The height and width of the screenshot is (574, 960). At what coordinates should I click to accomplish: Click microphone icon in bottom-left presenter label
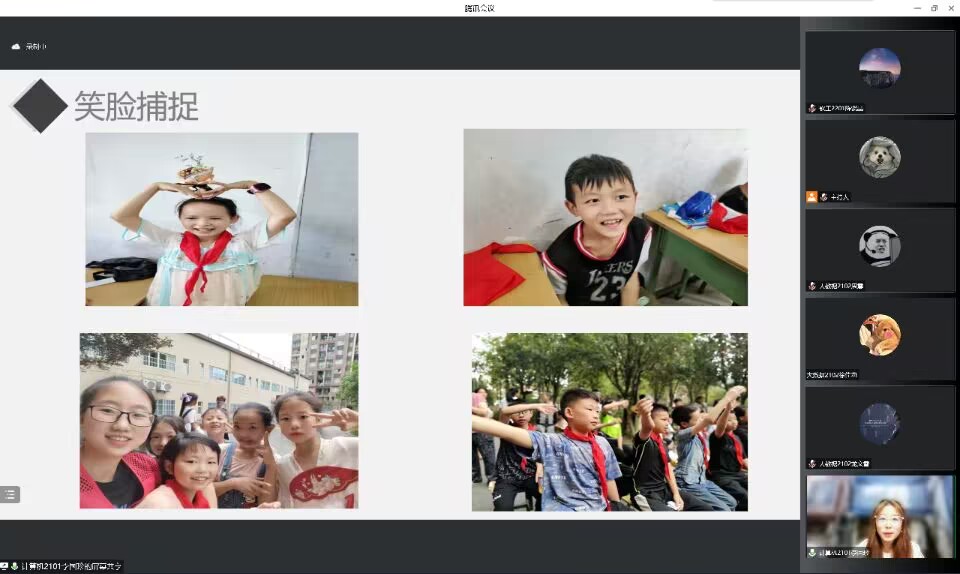pos(15,566)
